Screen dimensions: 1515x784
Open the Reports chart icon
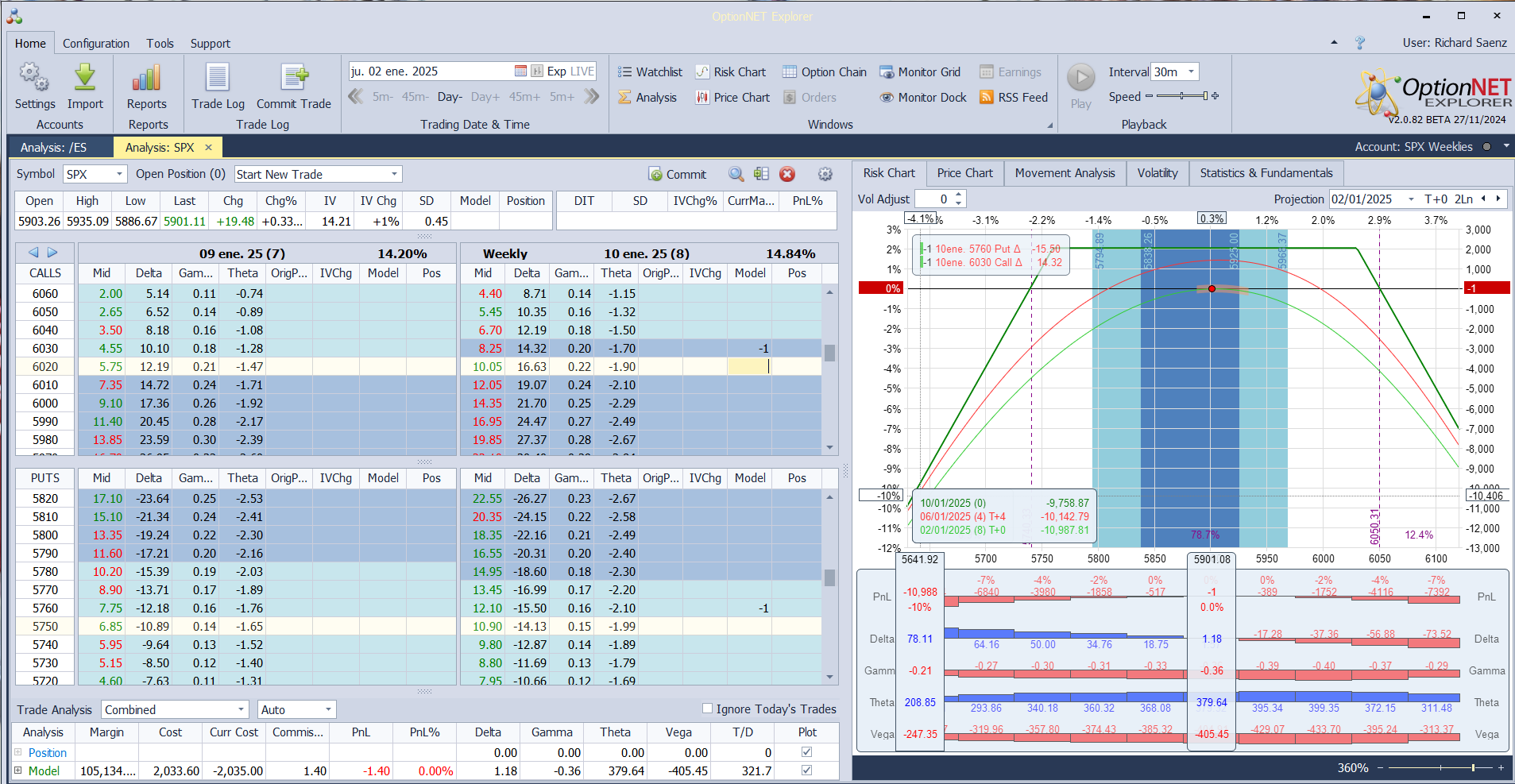147,78
